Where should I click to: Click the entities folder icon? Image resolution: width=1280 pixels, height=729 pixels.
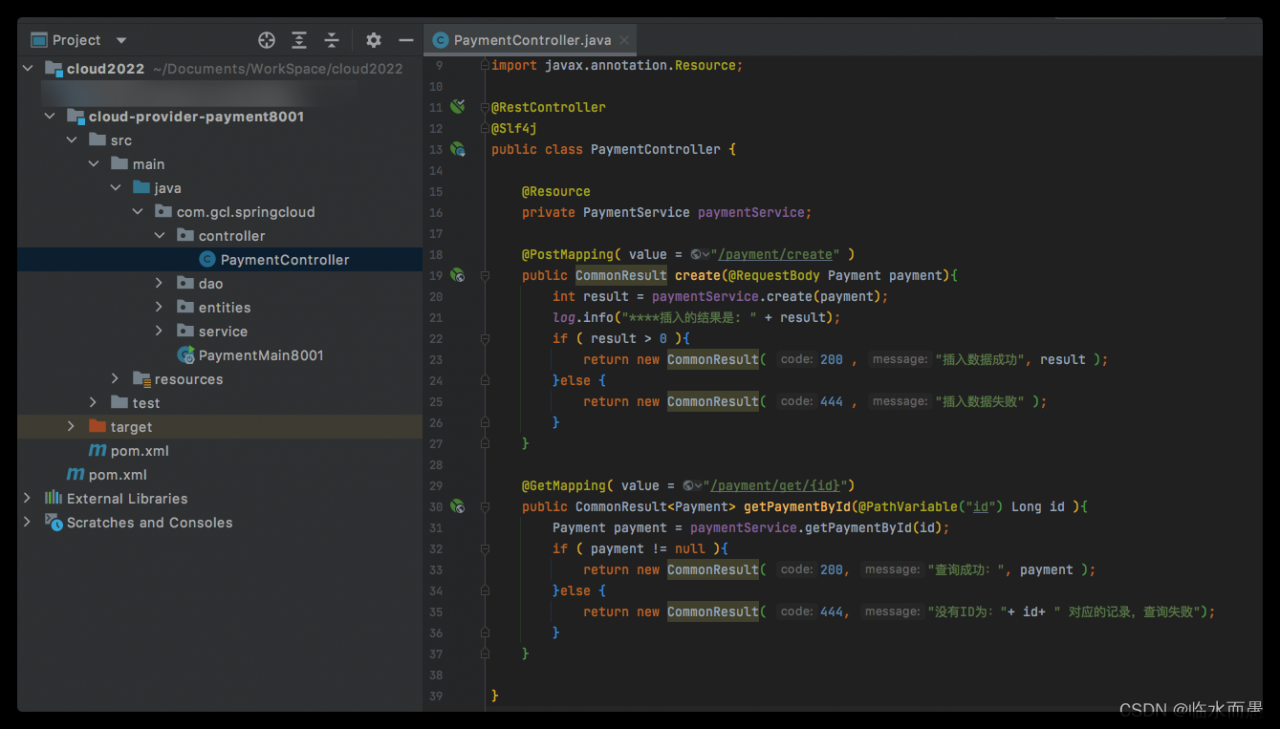coord(185,307)
